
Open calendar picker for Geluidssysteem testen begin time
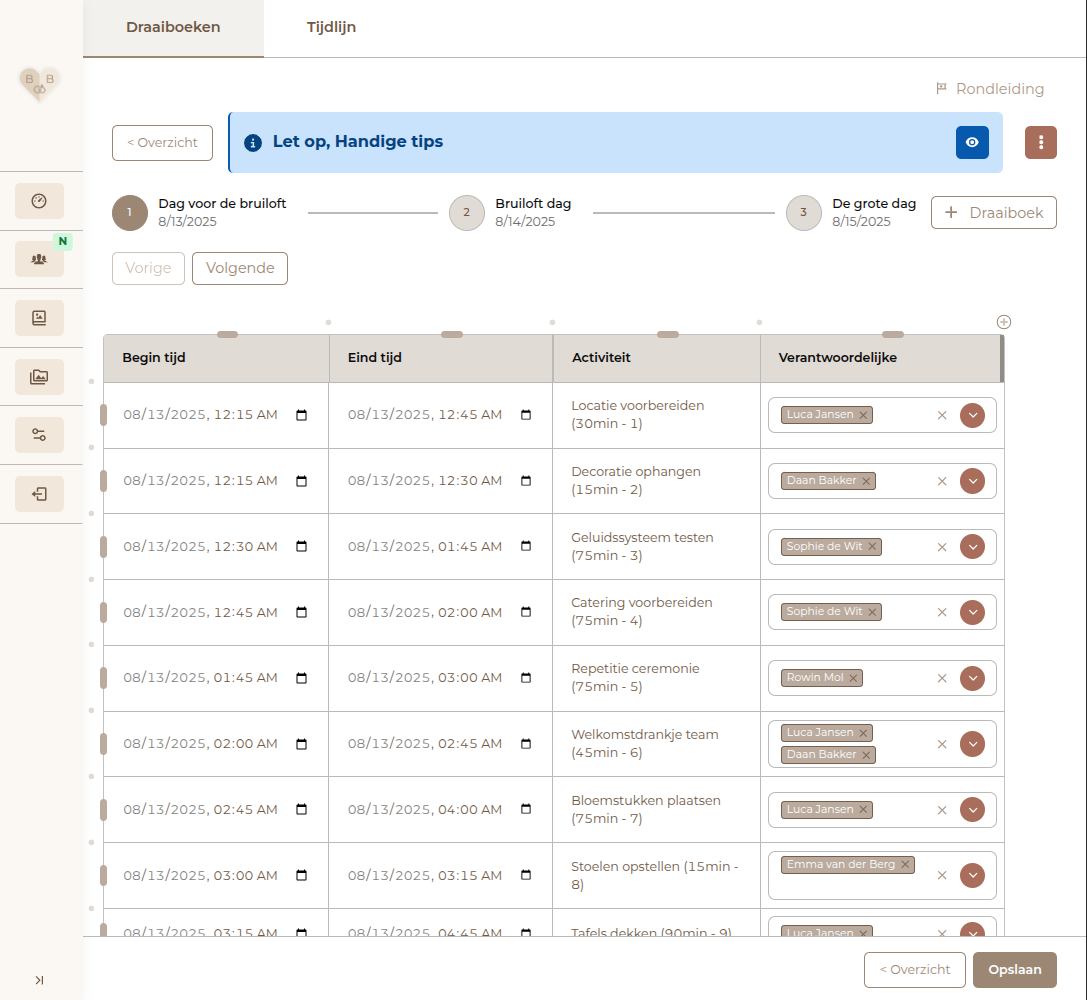302,547
